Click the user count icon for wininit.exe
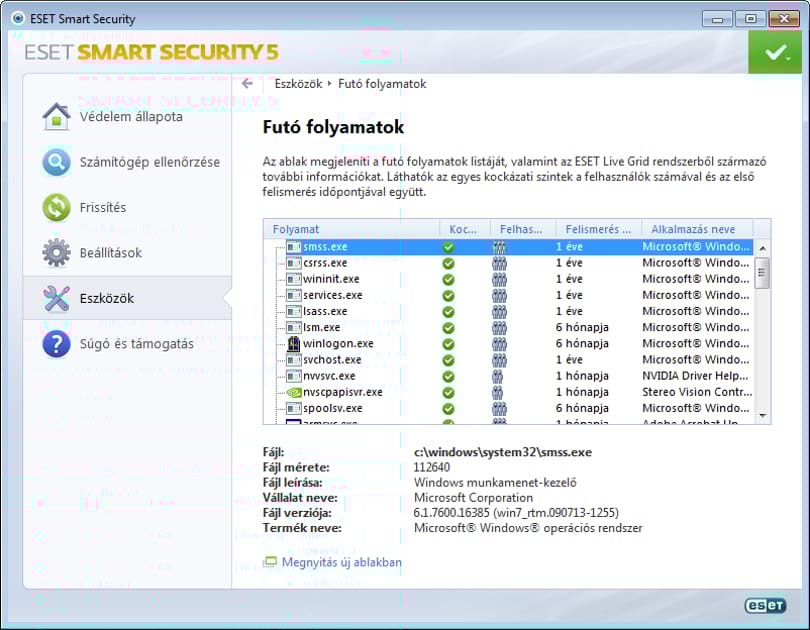810x630 pixels. pos(499,279)
